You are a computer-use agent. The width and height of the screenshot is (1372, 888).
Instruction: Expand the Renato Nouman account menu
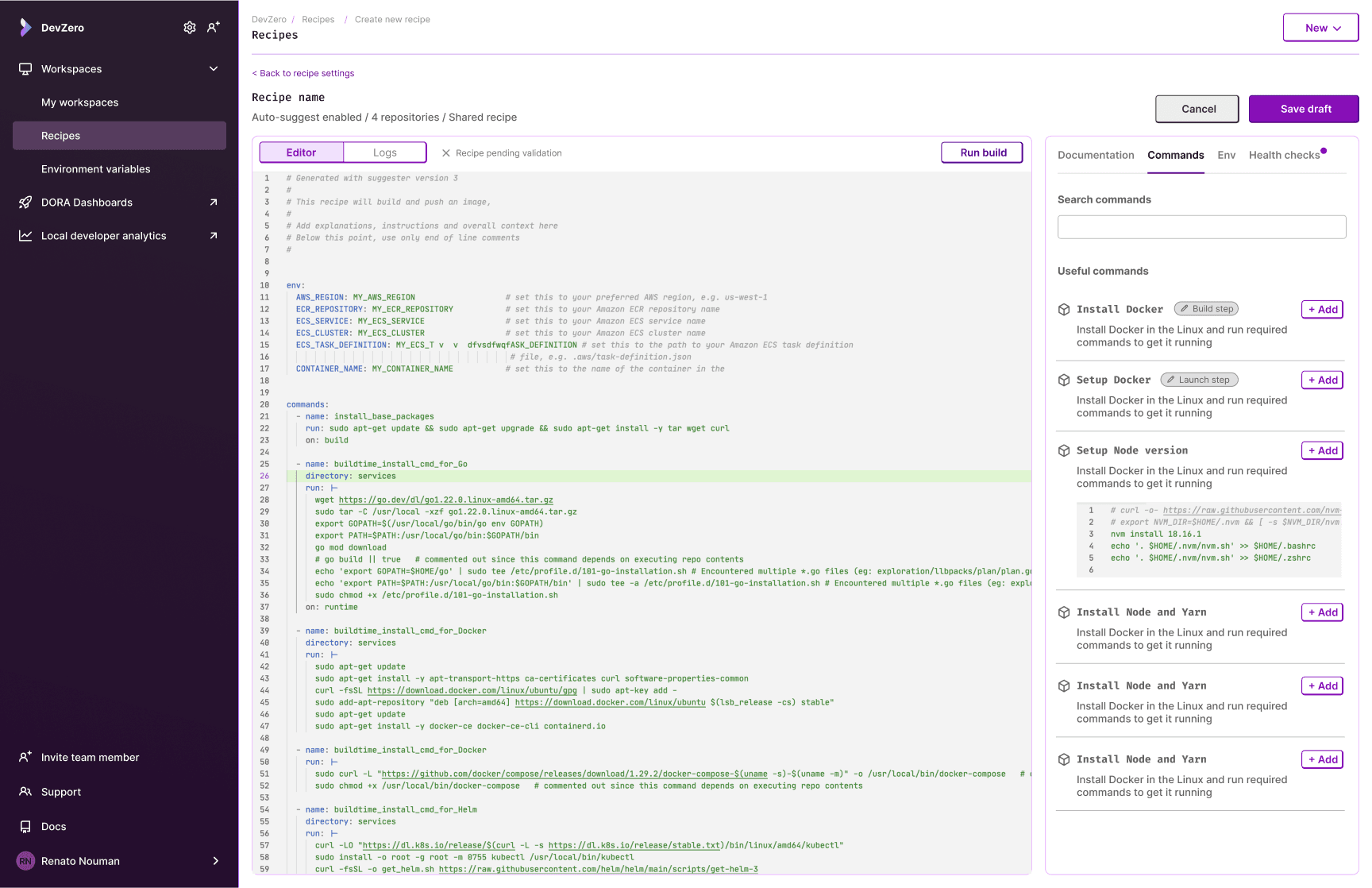point(214,860)
